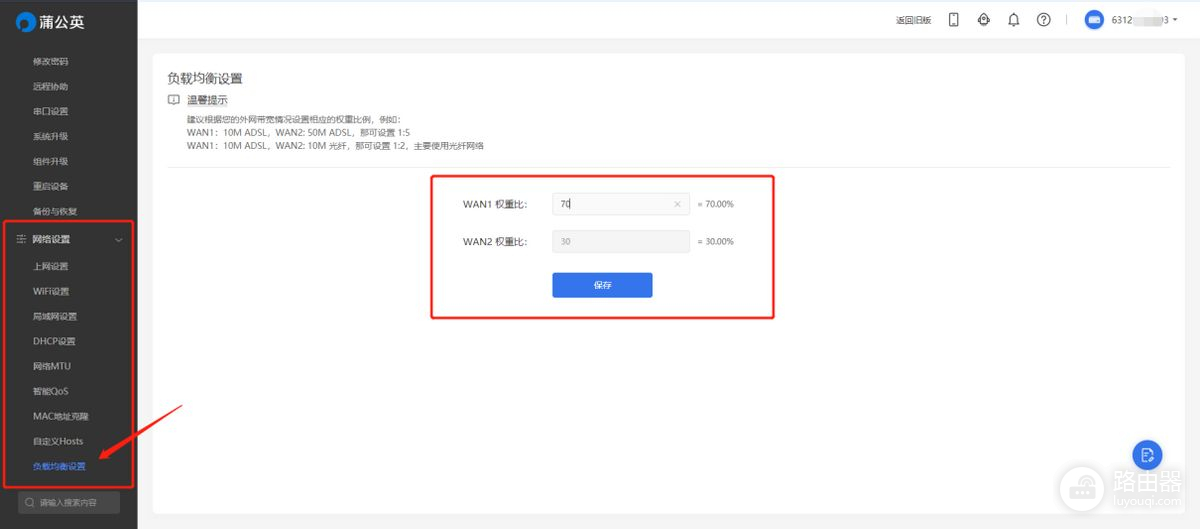This screenshot has height=529, width=1200.
Task: Open the account dropdown arrow
Action: (x=1175, y=20)
